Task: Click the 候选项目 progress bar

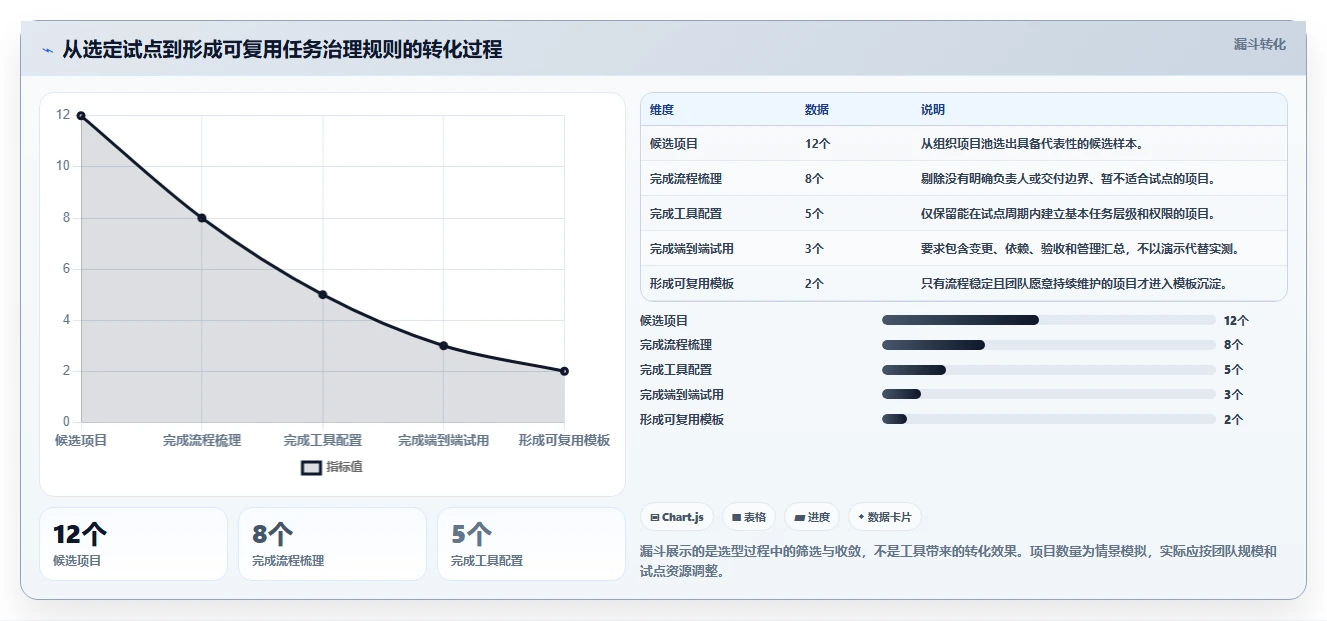Action: tap(1048, 320)
